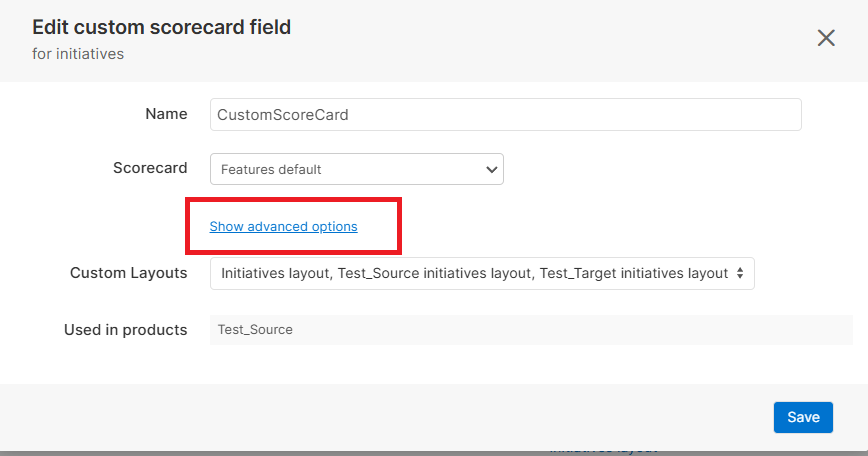
Task: Click the Show advanced options link
Action: click(283, 227)
